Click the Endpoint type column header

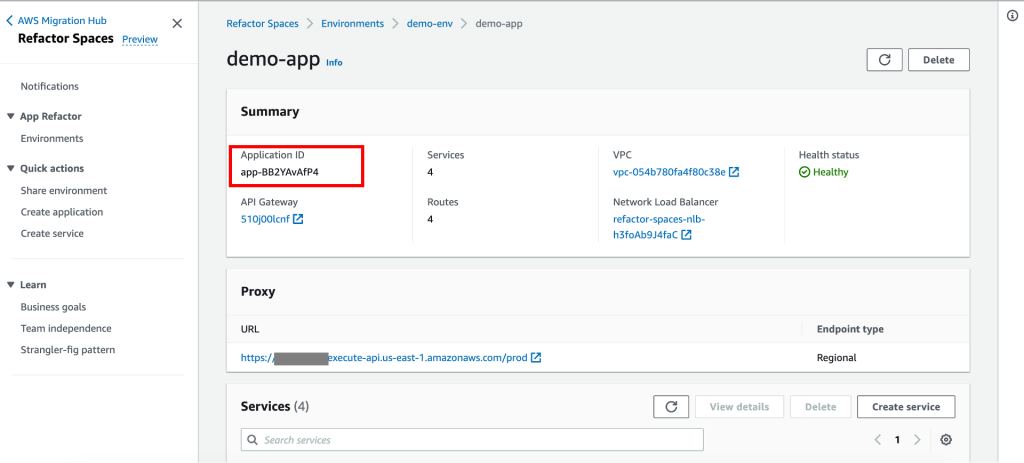point(850,329)
